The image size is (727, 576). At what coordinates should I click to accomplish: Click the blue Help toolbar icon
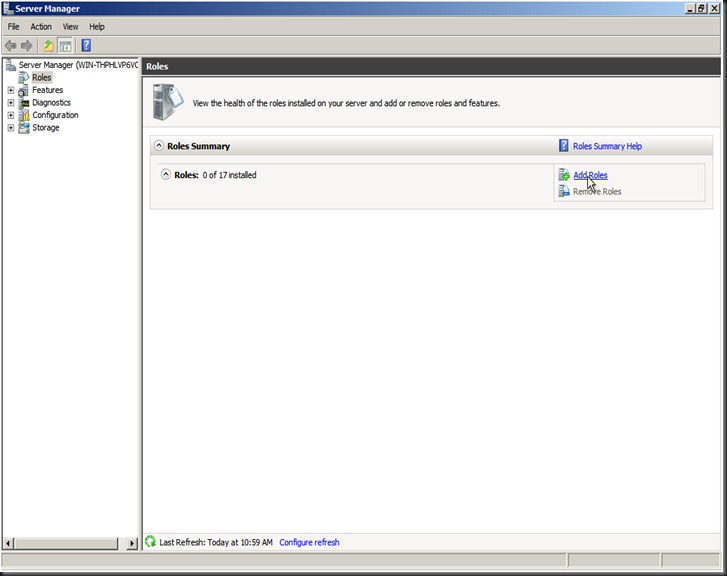tap(86, 45)
